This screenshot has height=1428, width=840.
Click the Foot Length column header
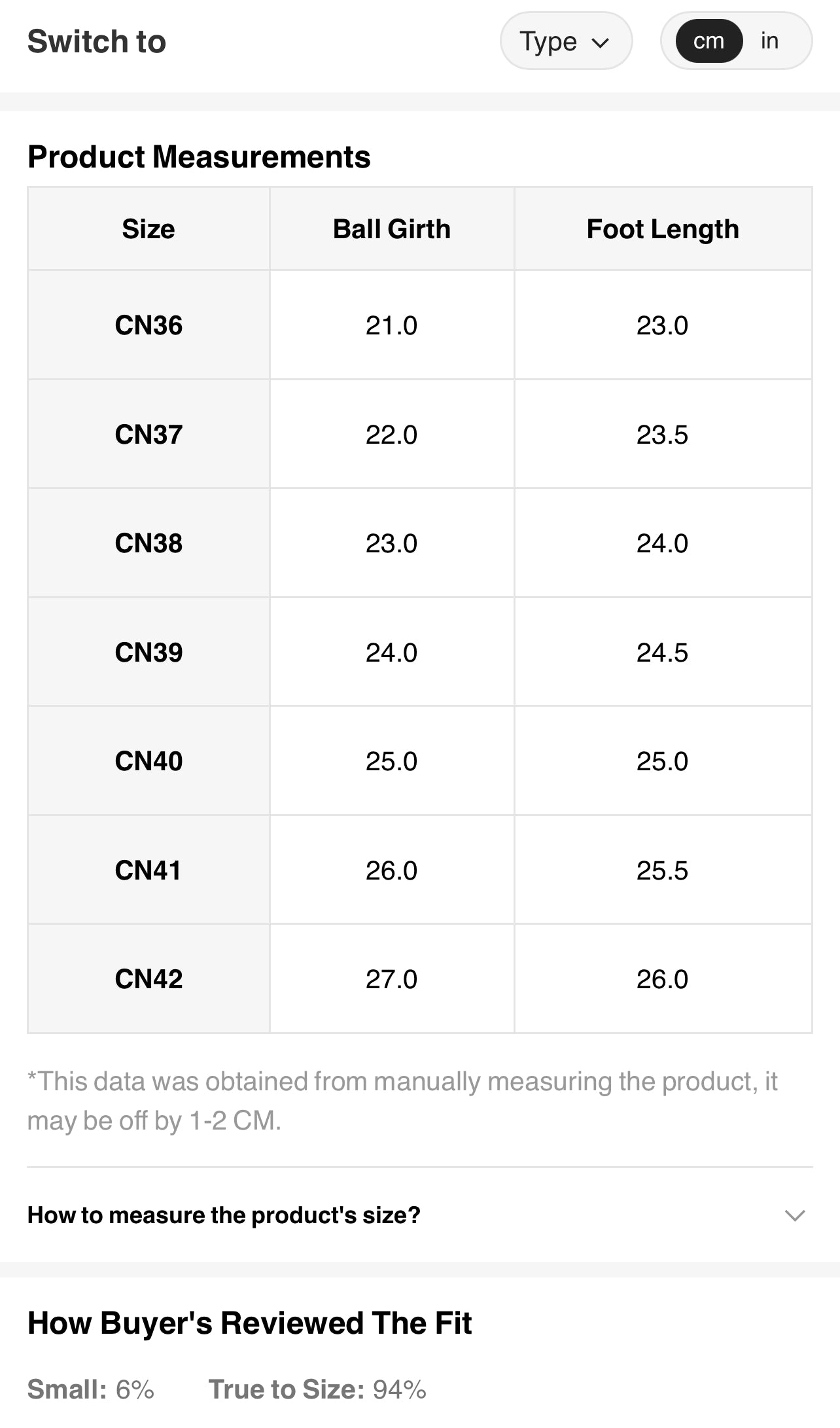click(662, 229)
